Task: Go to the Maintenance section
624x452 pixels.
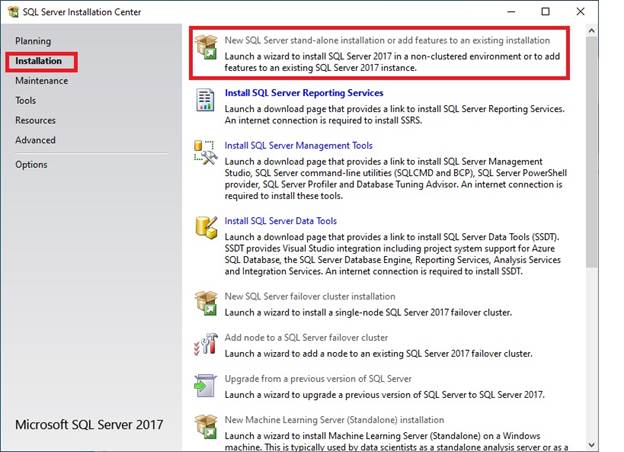Action: click(41, 81)
